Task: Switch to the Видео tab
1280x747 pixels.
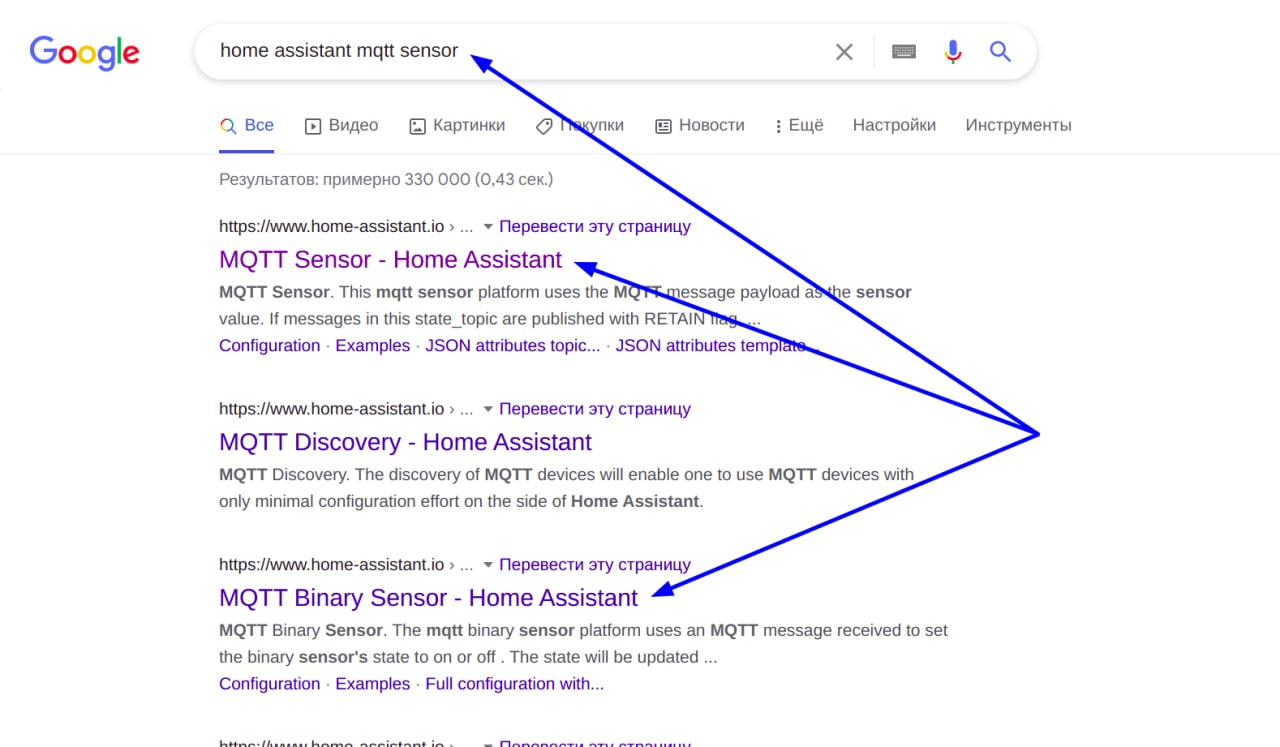Action: 341,126
